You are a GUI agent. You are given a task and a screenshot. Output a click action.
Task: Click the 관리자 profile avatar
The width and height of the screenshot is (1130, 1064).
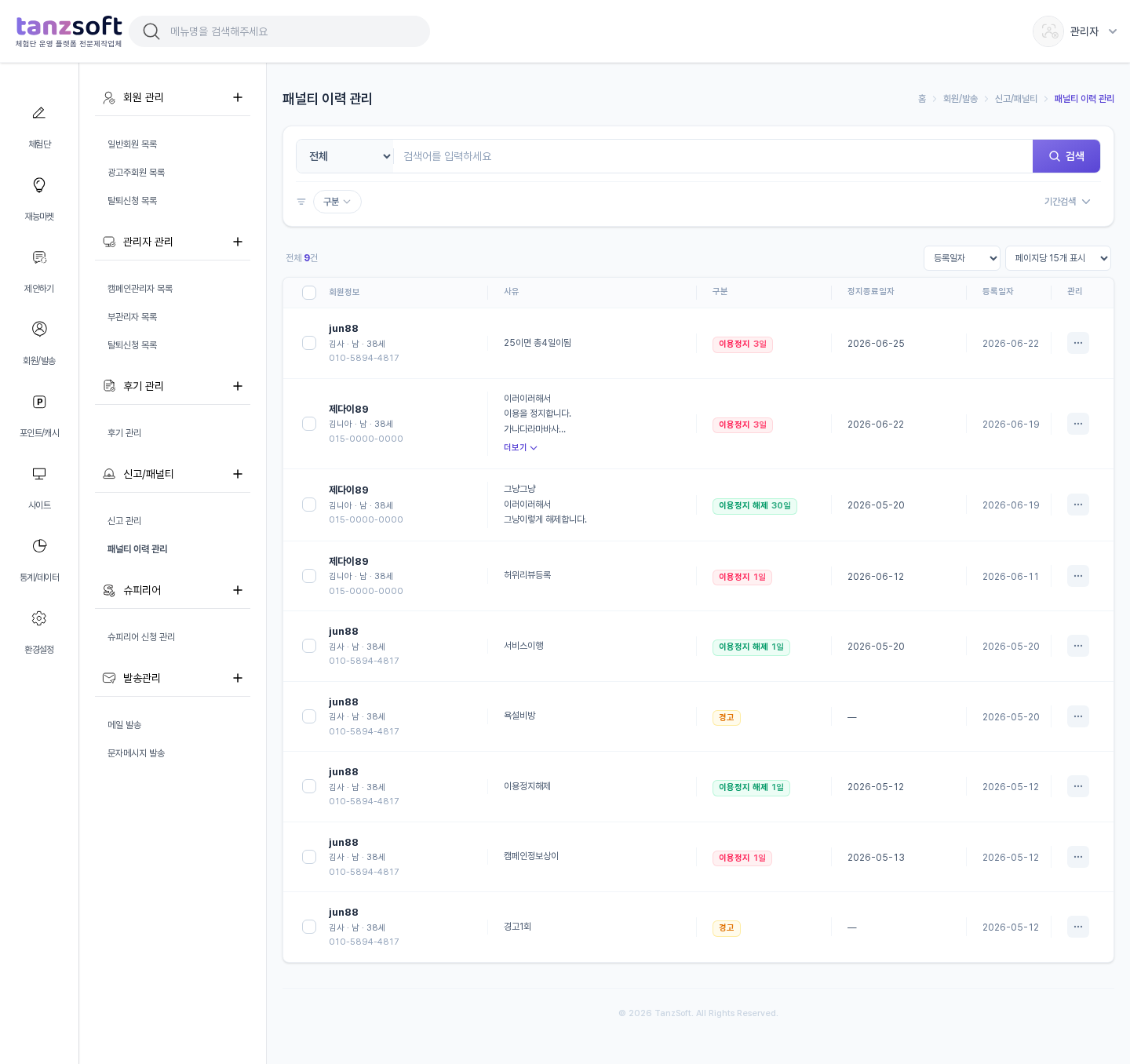click(1048, 31)
